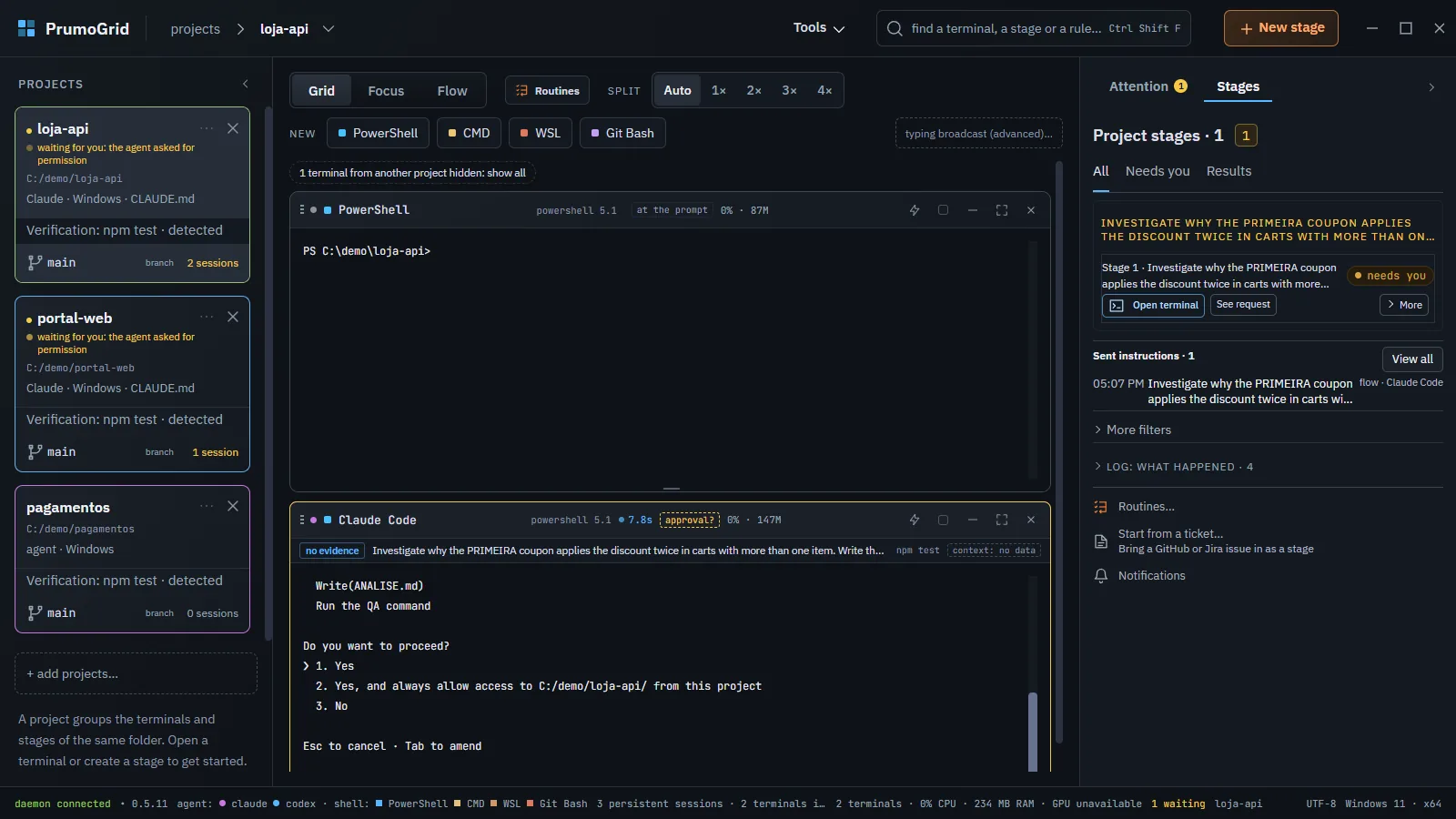Click the square stop icon in PowerShell header
This screenshot has width=1456, height=819.
tap(944, 210)
